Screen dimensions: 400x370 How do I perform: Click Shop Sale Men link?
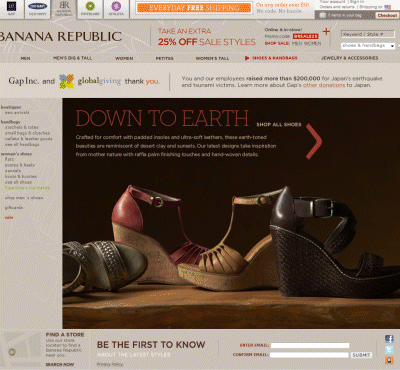296,43
